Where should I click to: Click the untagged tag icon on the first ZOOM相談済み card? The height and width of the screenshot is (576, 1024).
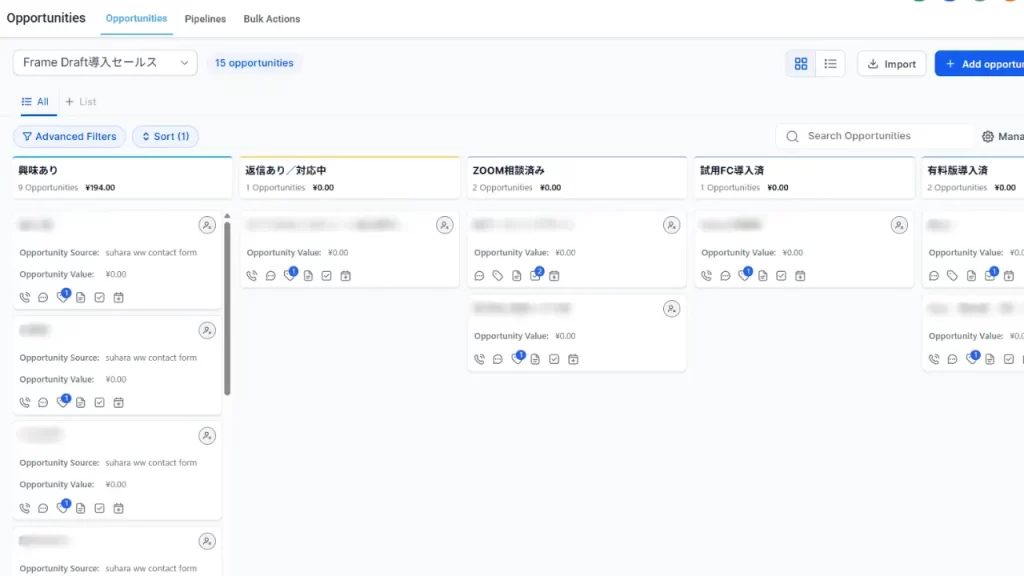tap(498, 276)
